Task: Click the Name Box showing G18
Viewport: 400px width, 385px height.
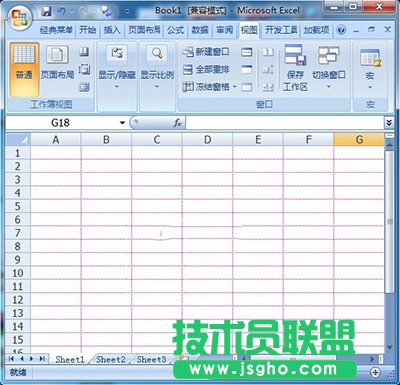Action: point(61,123)
